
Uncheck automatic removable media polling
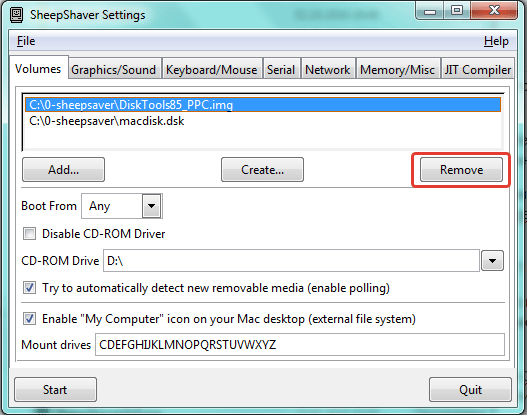[x=29, y=288]
